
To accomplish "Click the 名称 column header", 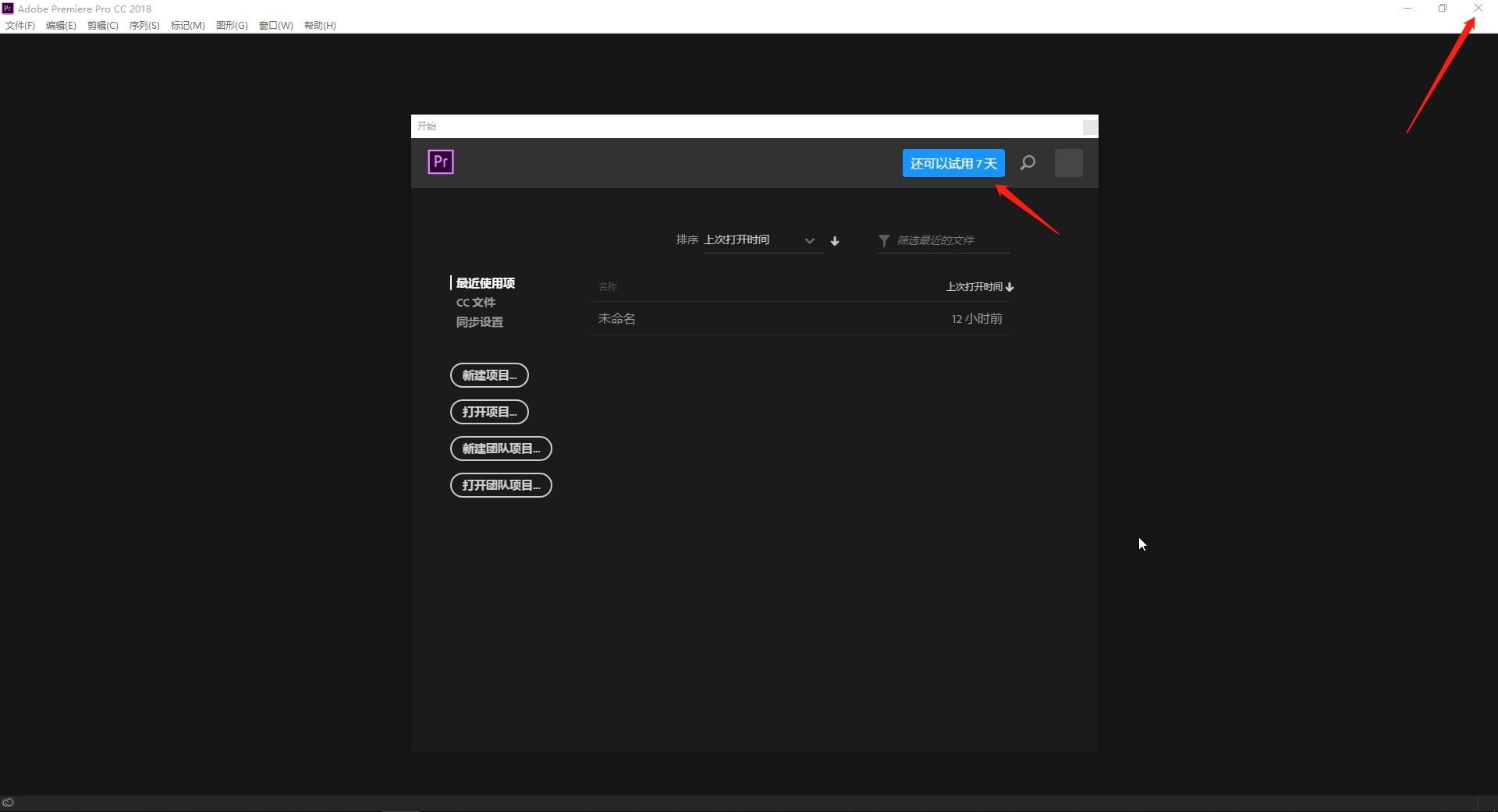I will point(608,287).
